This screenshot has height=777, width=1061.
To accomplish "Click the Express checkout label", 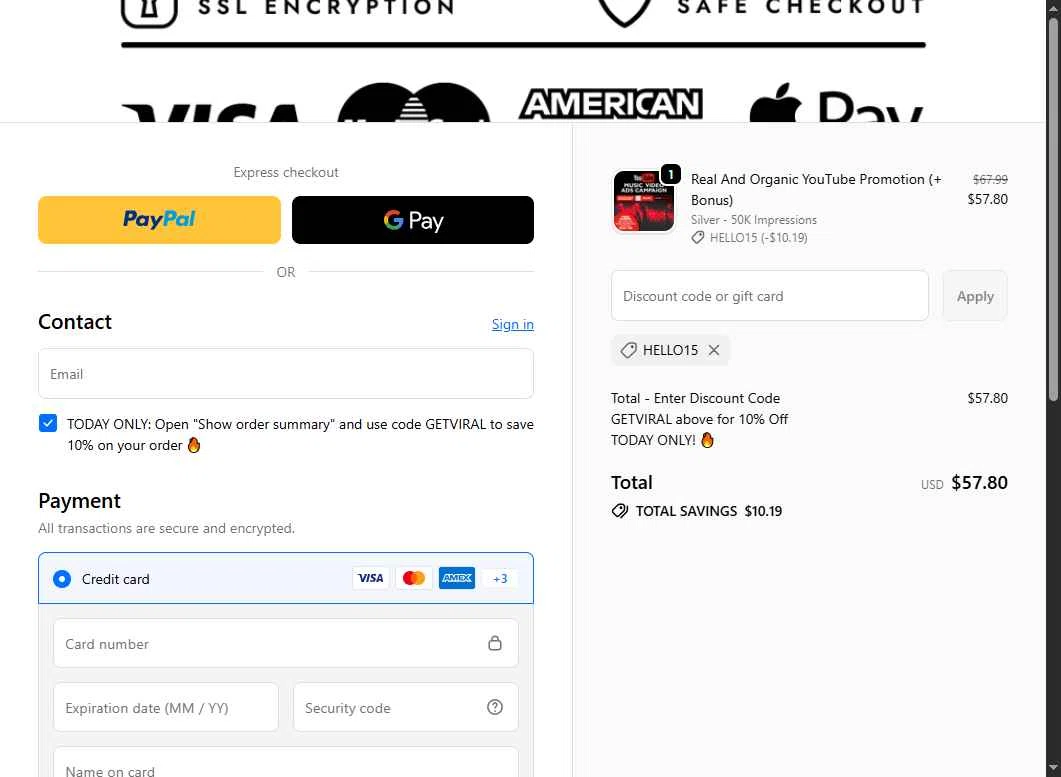I will [x=286, y=173].
